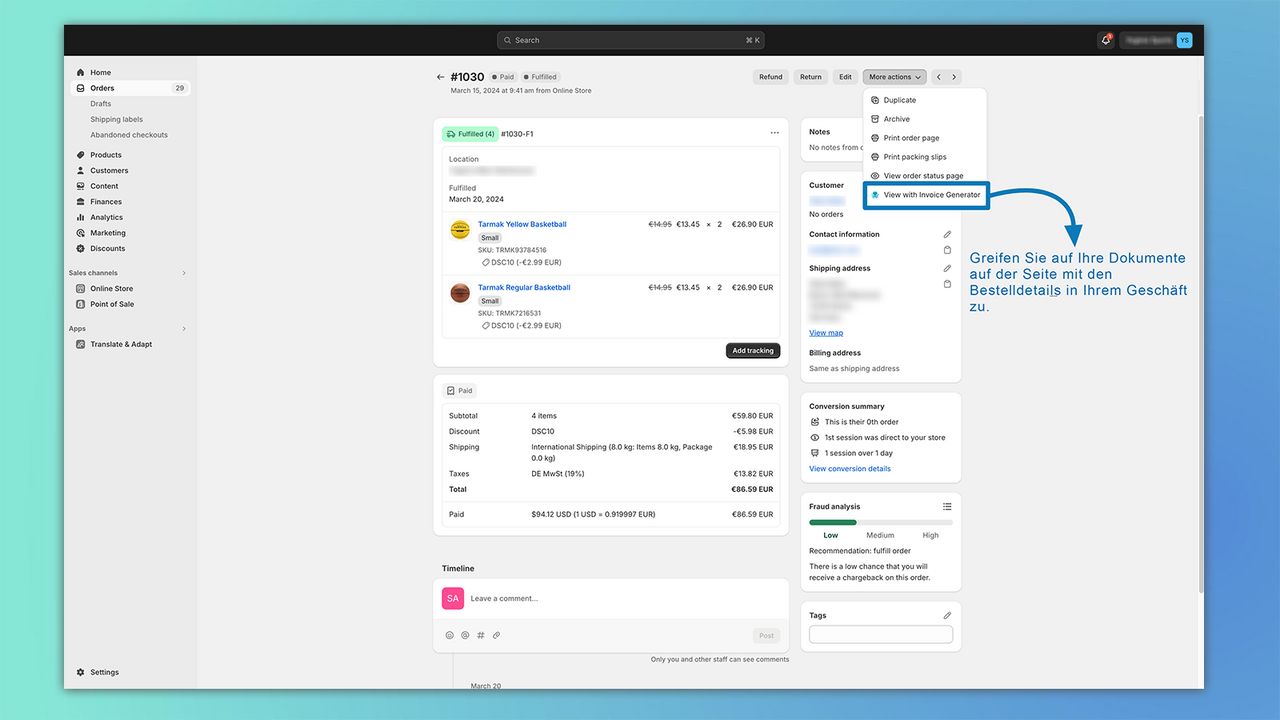Open View conversion details link

pos(850,469)
